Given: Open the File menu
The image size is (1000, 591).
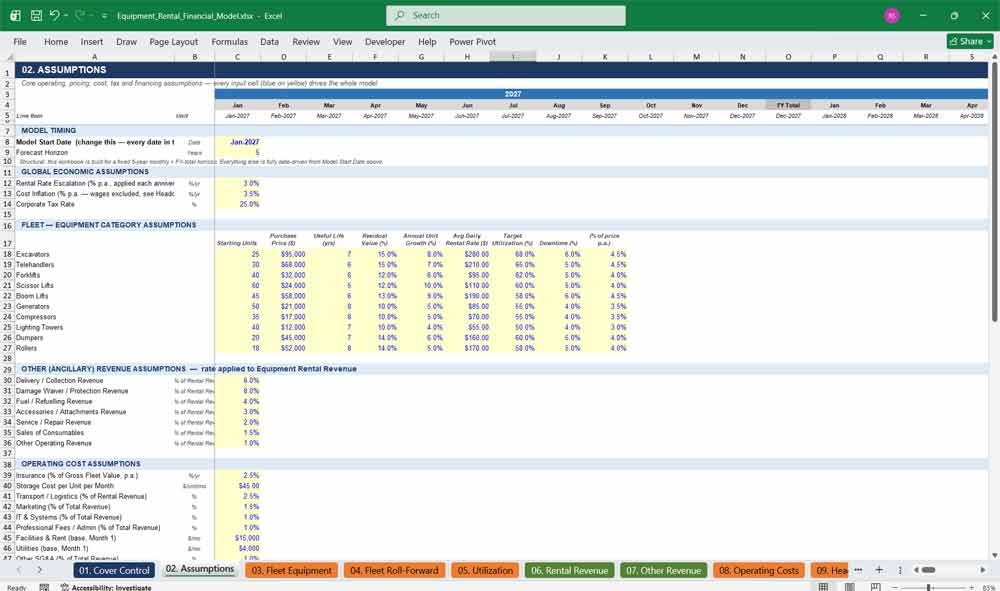Looking at the screenshot, I should coord(20,41).
